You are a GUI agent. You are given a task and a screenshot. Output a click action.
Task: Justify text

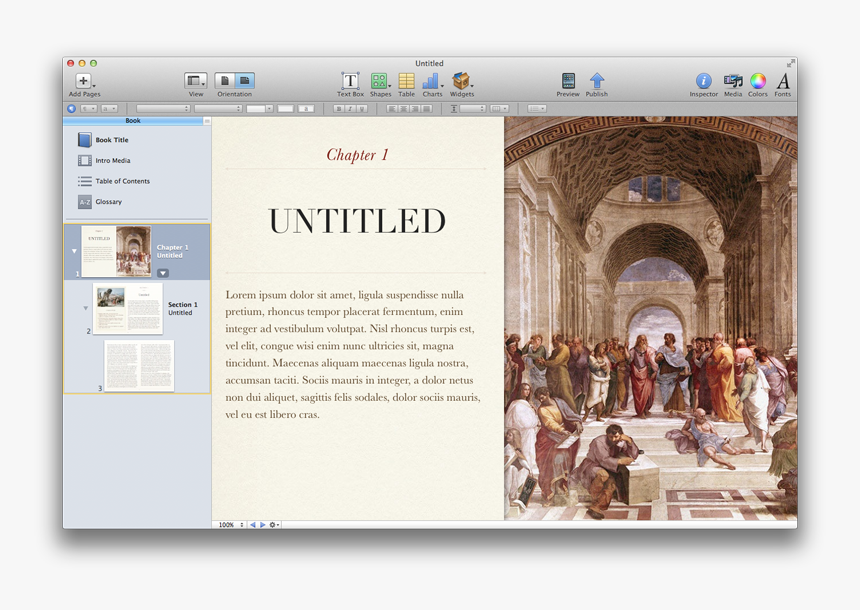[427, 109]
